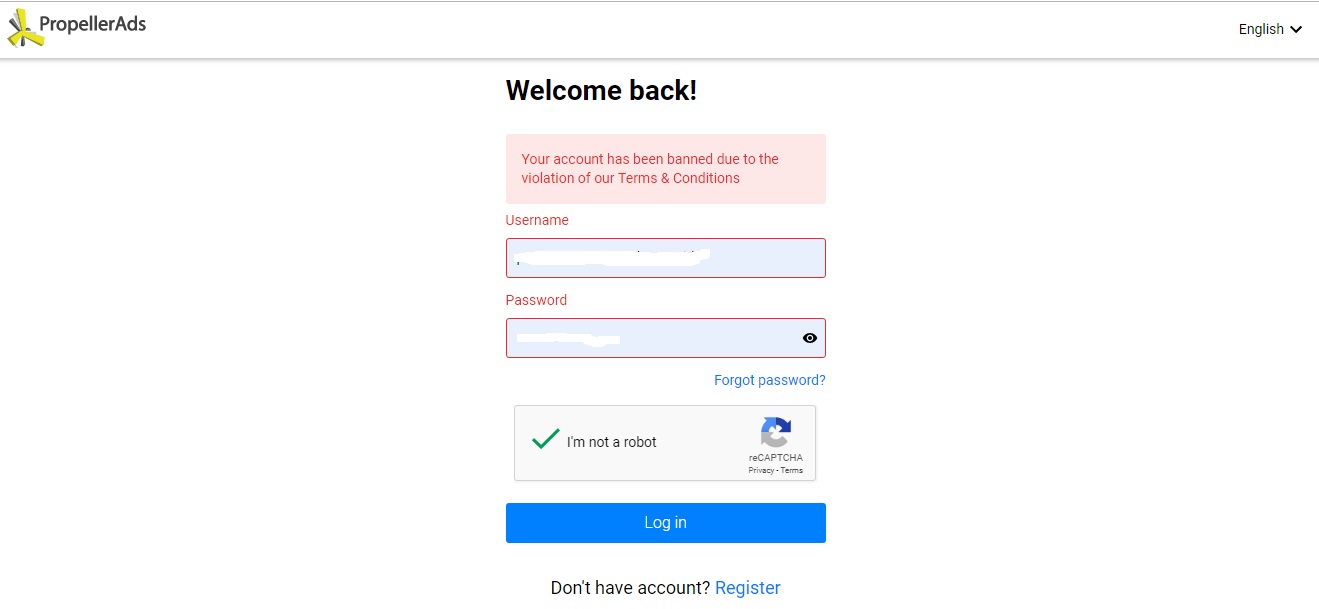Click the PropellerAds brand name text

tap(93, 24)
